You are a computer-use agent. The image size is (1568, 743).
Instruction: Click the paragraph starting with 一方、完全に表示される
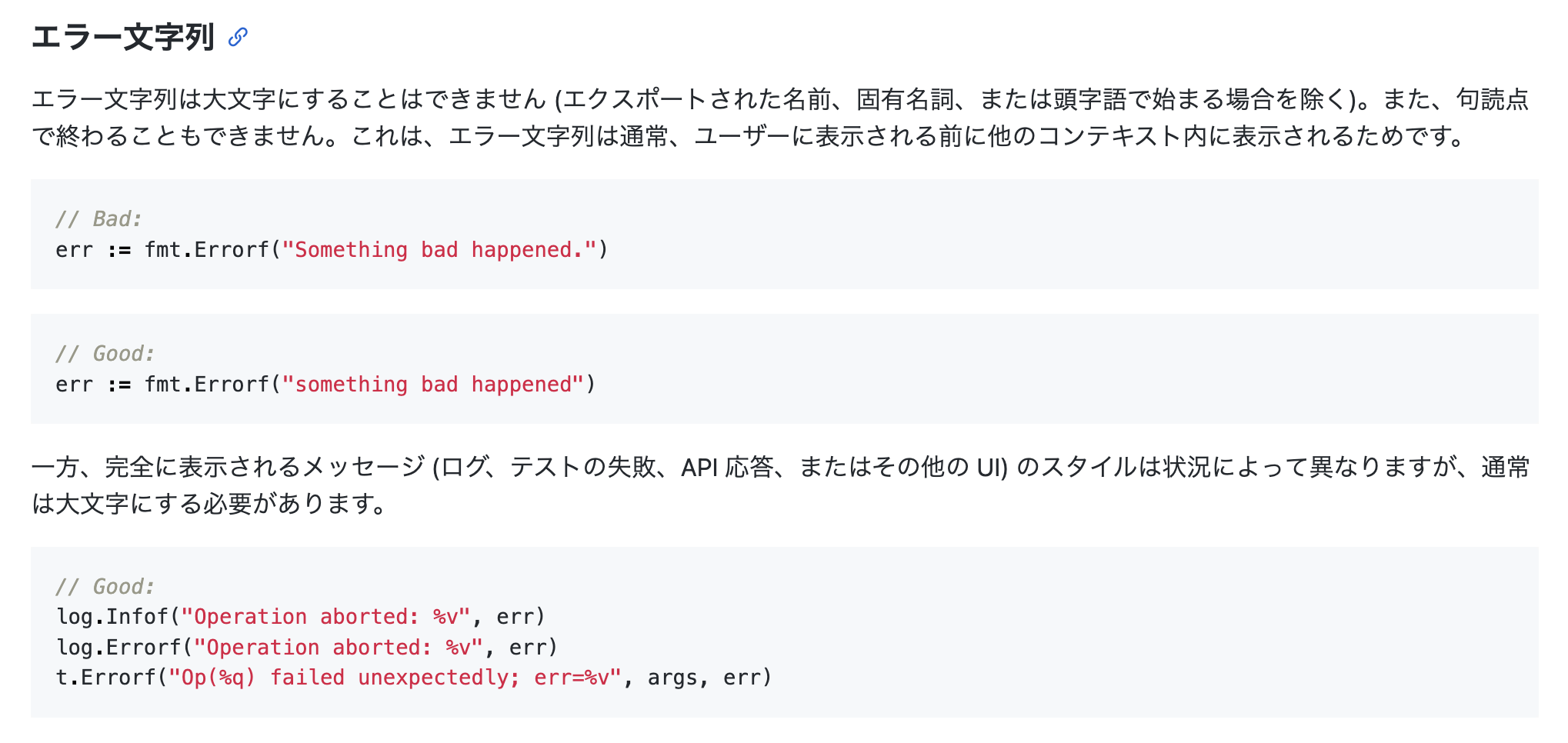(780, 485)
